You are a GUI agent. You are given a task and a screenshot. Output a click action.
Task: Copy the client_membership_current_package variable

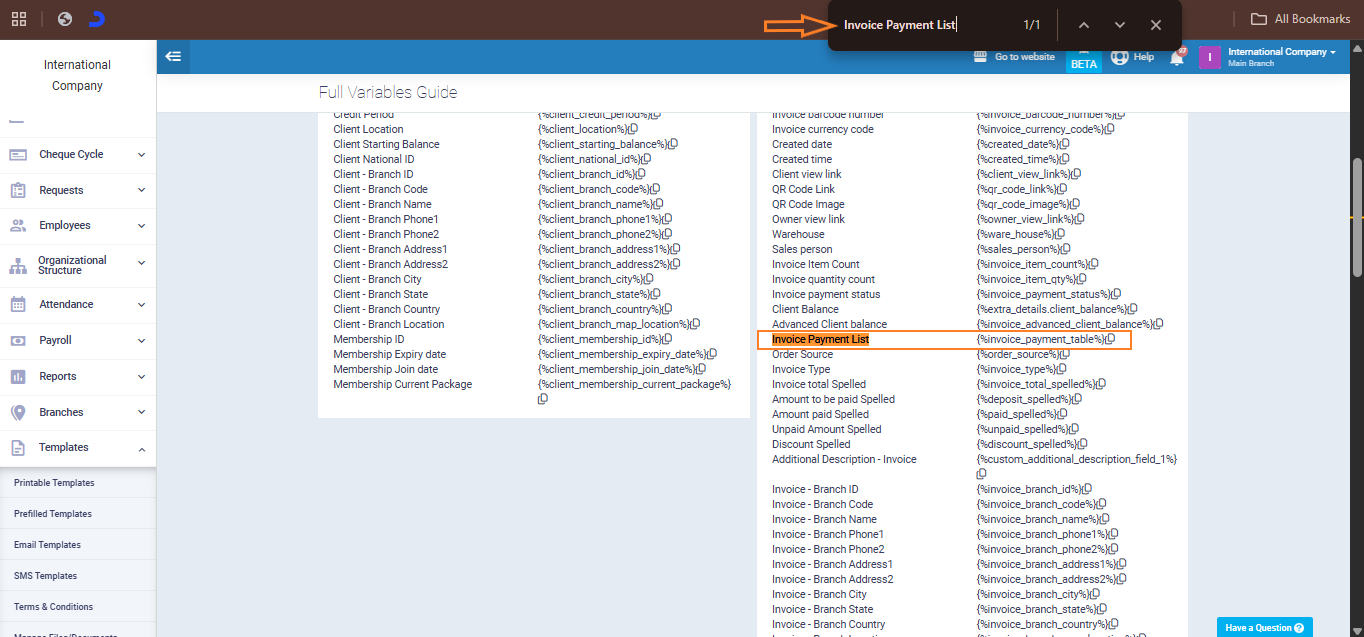(x=543, y=399)
